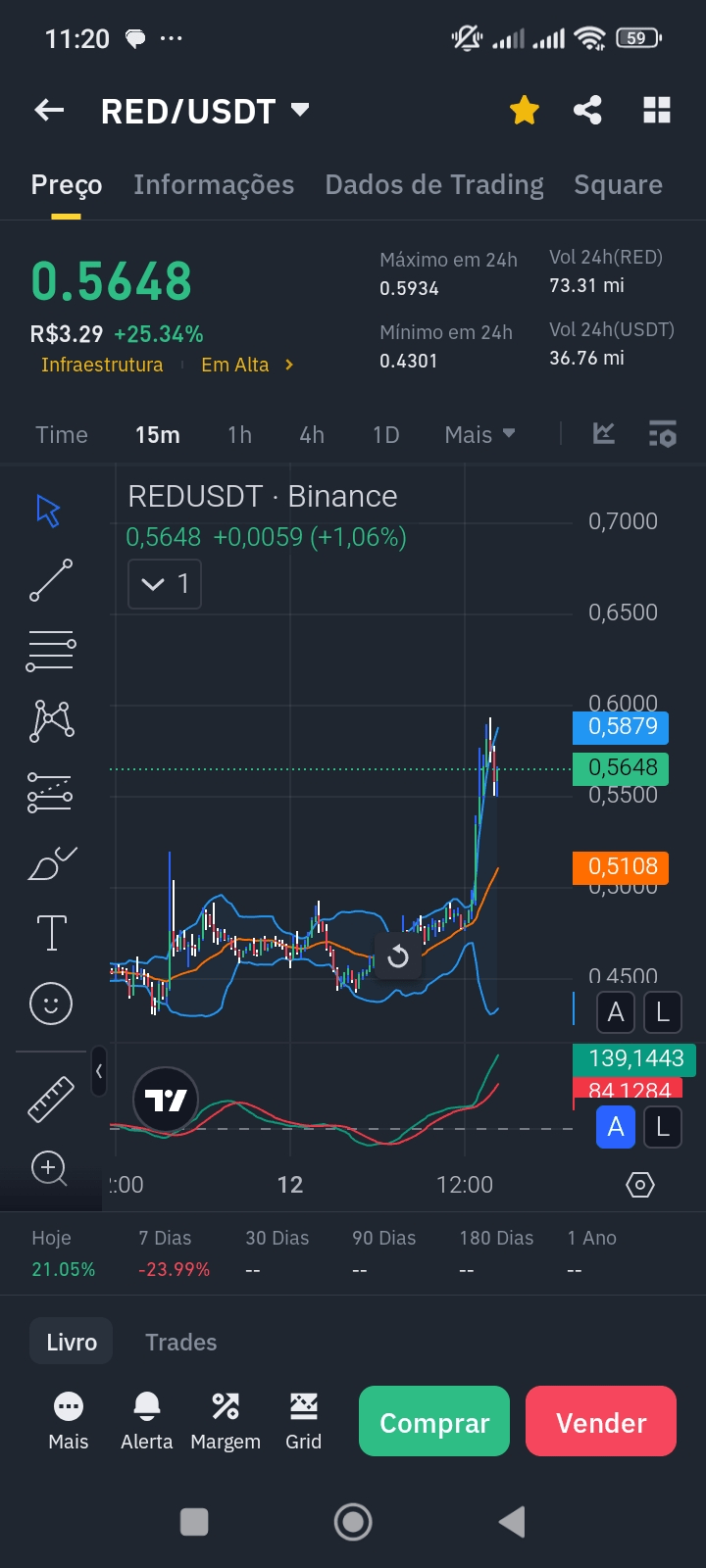Image resolution: width=706 pixels, height=1568 pixels.
Task: Open the four-squares grid menu icon
Action: pos(656,110)
